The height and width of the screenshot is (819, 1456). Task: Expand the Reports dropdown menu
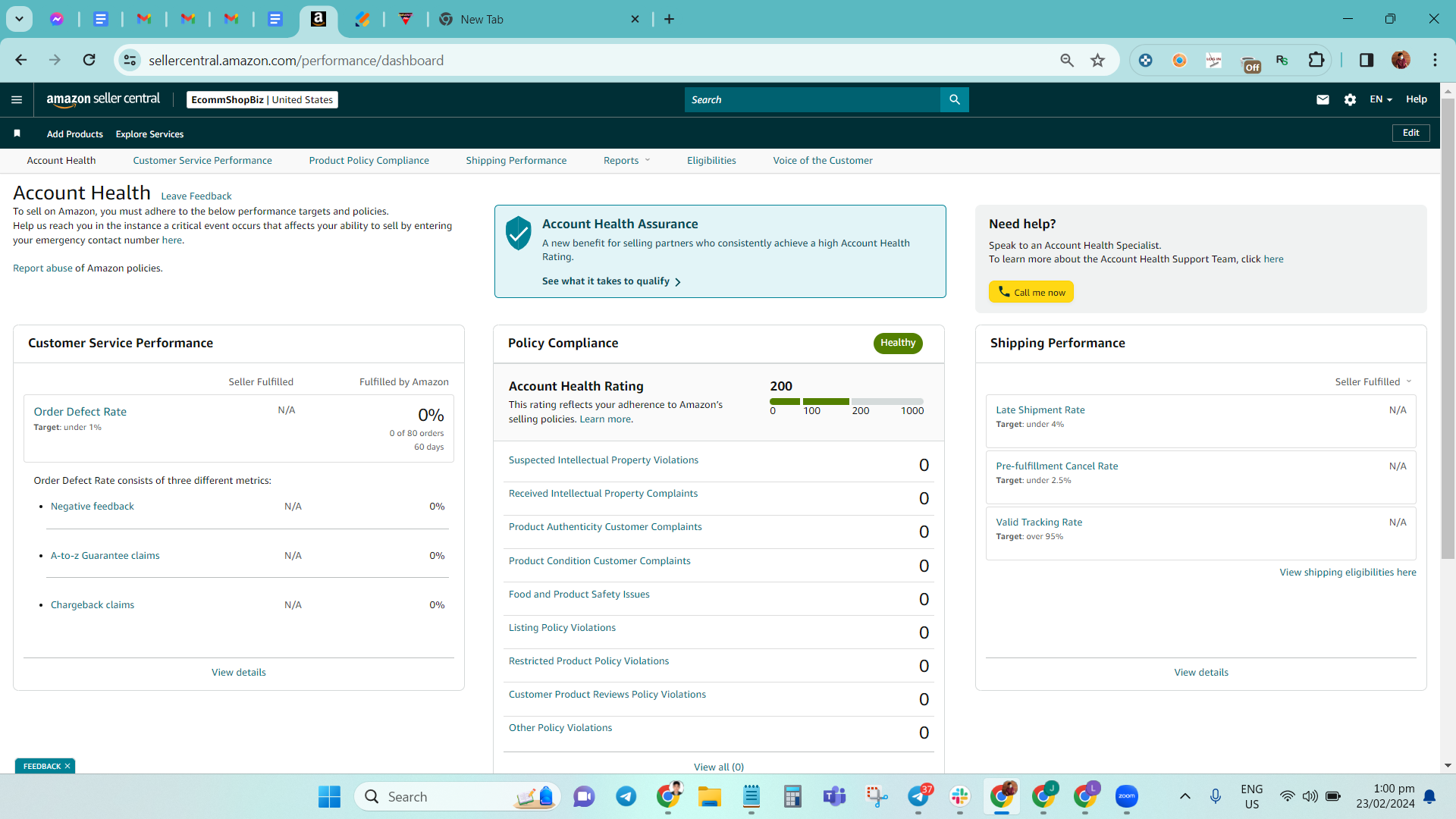626,160
